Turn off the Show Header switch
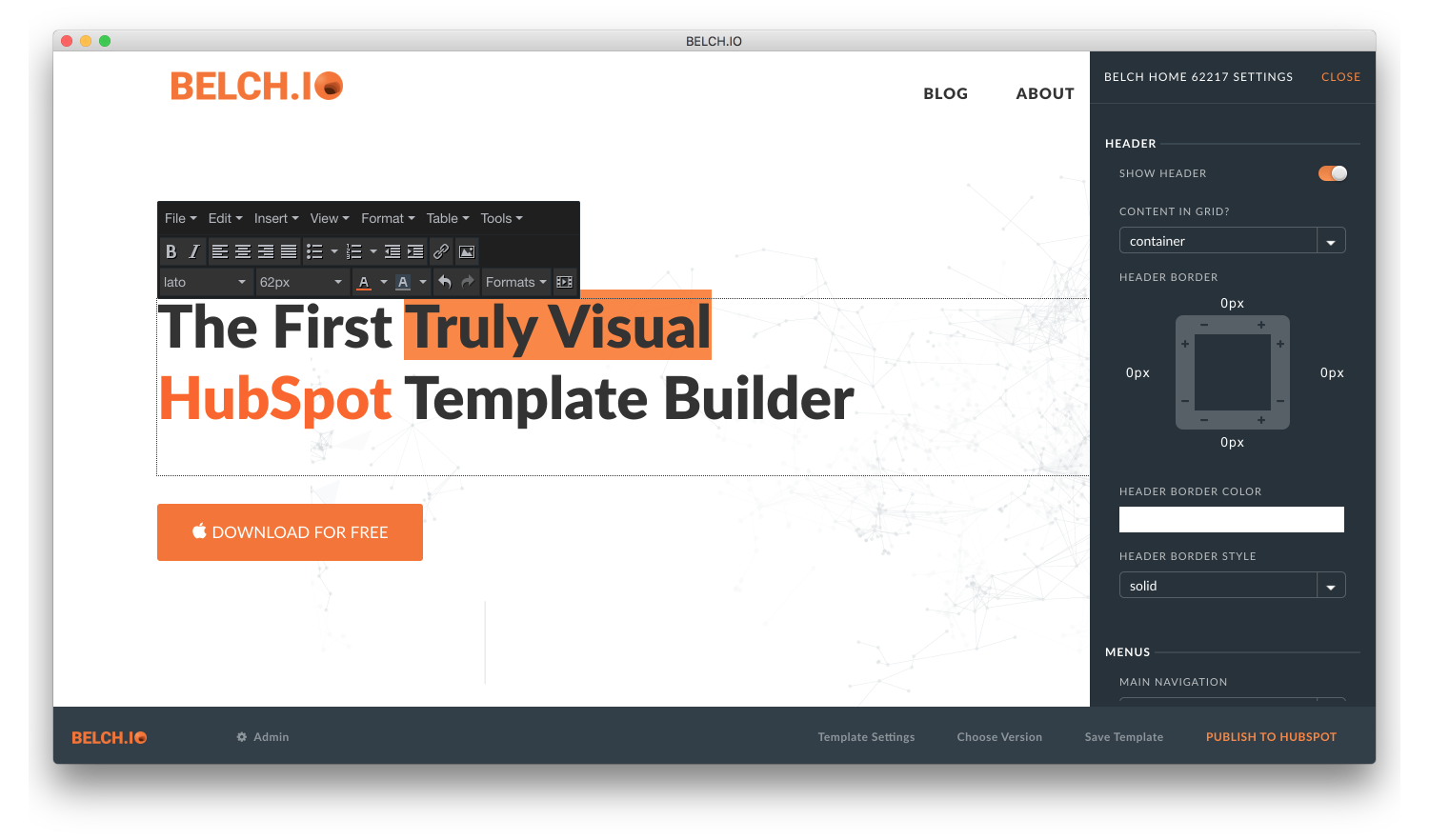 [x=1333, y=173]
